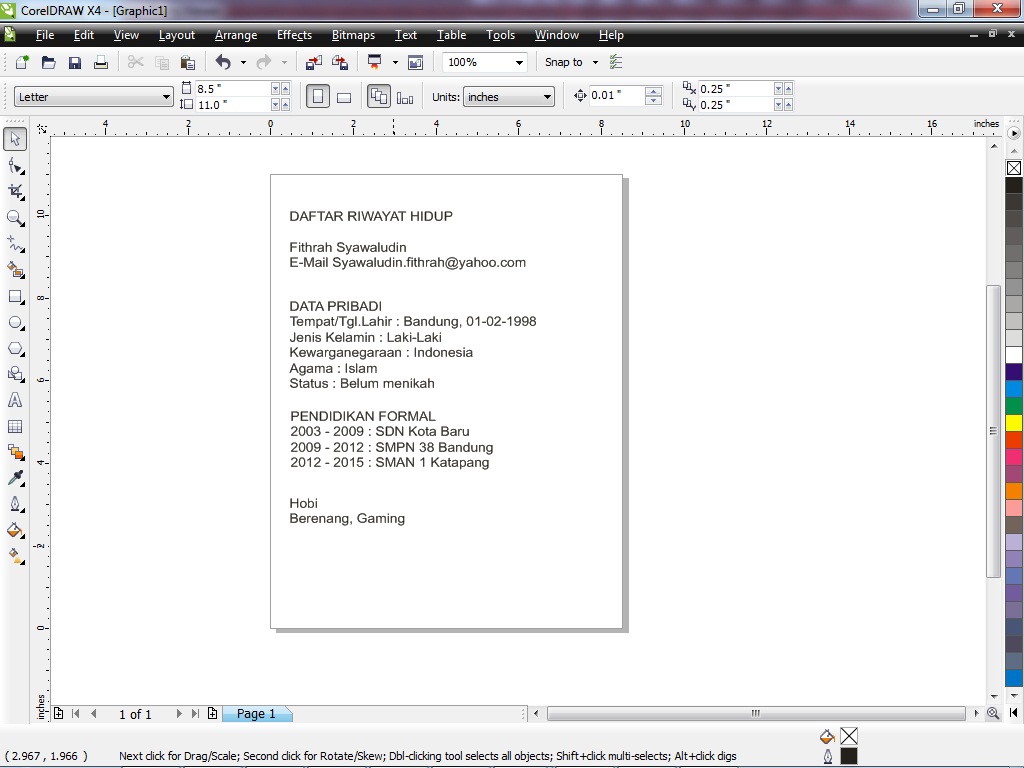1024x768 pixels.
Task: Go to next page arrow
Action: (x=179, y=714)
